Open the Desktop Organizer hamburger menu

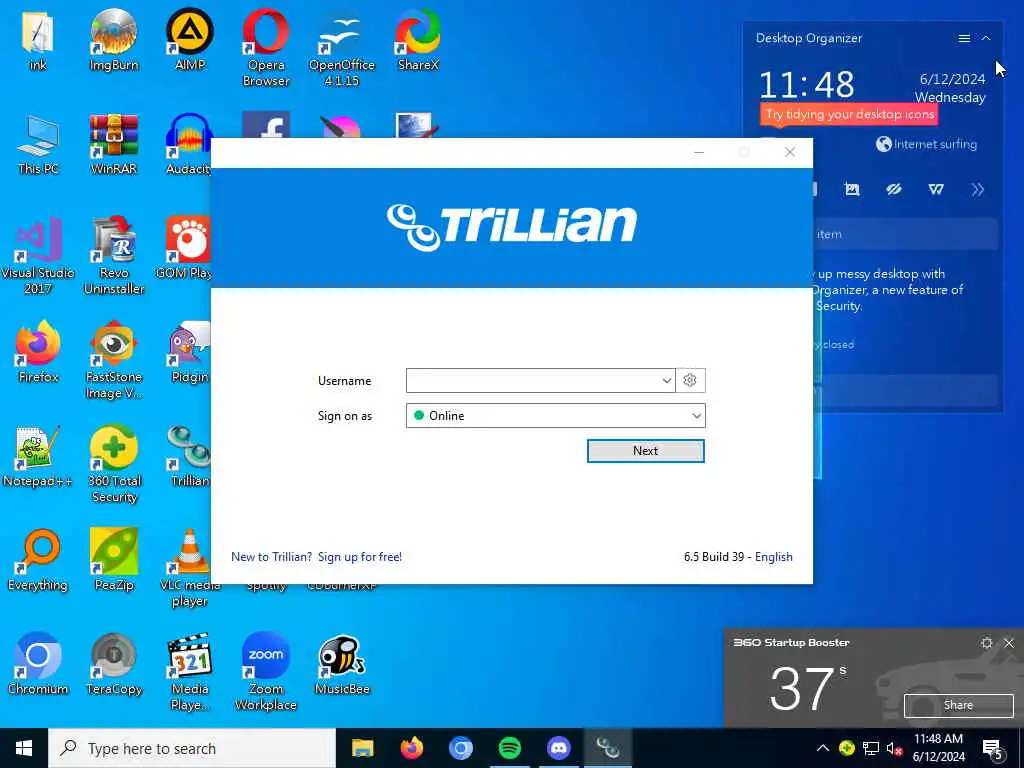964,39
